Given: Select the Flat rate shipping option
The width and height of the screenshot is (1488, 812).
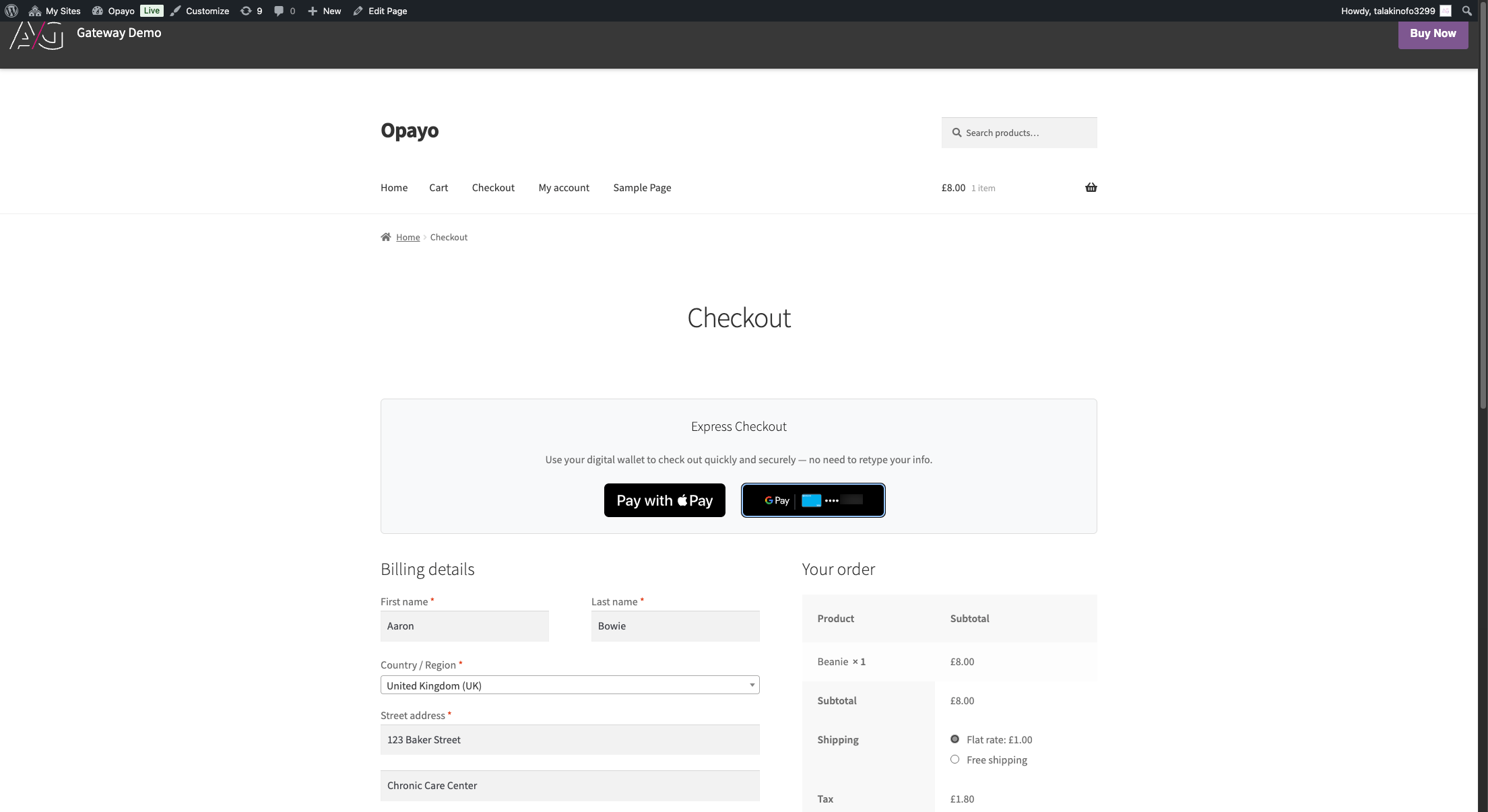Looking at the screenshot, I should click(955, 739).
